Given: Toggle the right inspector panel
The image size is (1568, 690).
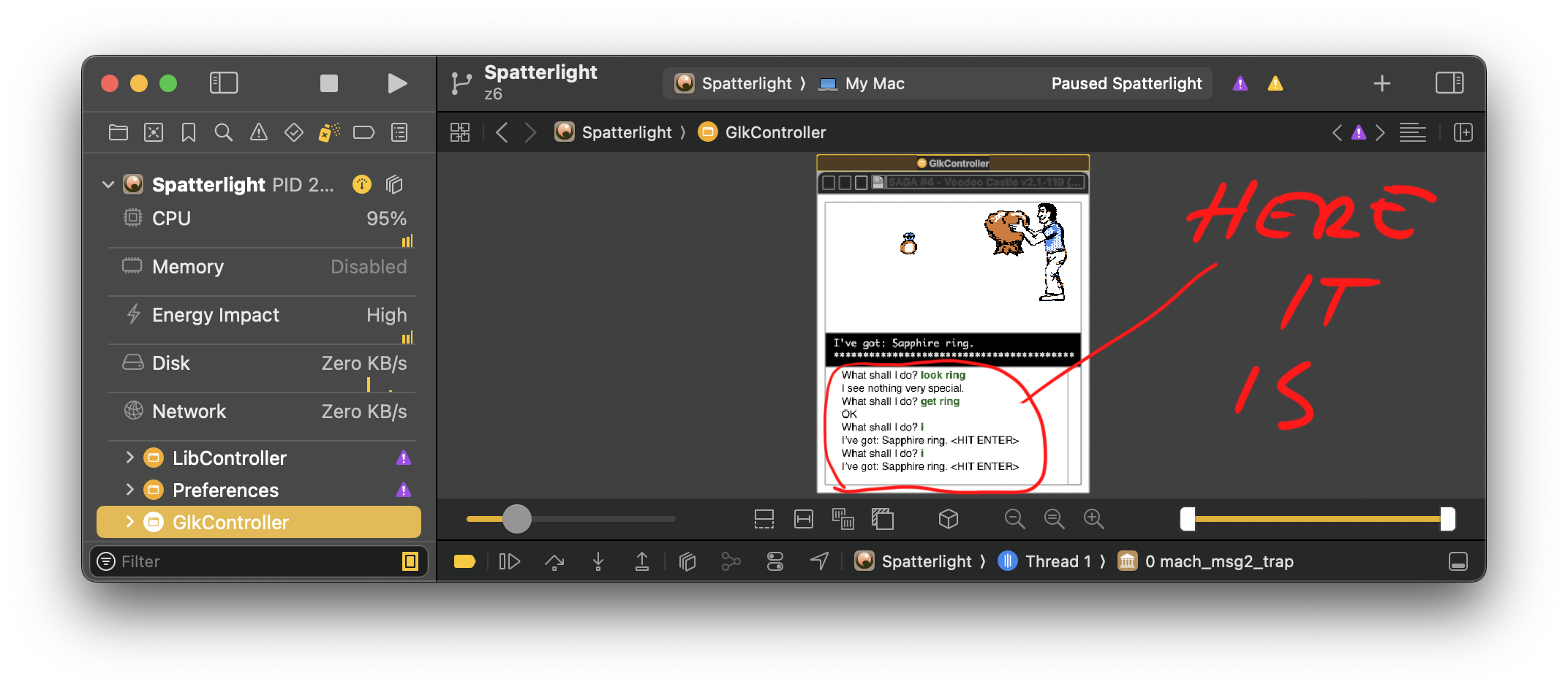Looking at the screenshot, I should point(1449,83).
